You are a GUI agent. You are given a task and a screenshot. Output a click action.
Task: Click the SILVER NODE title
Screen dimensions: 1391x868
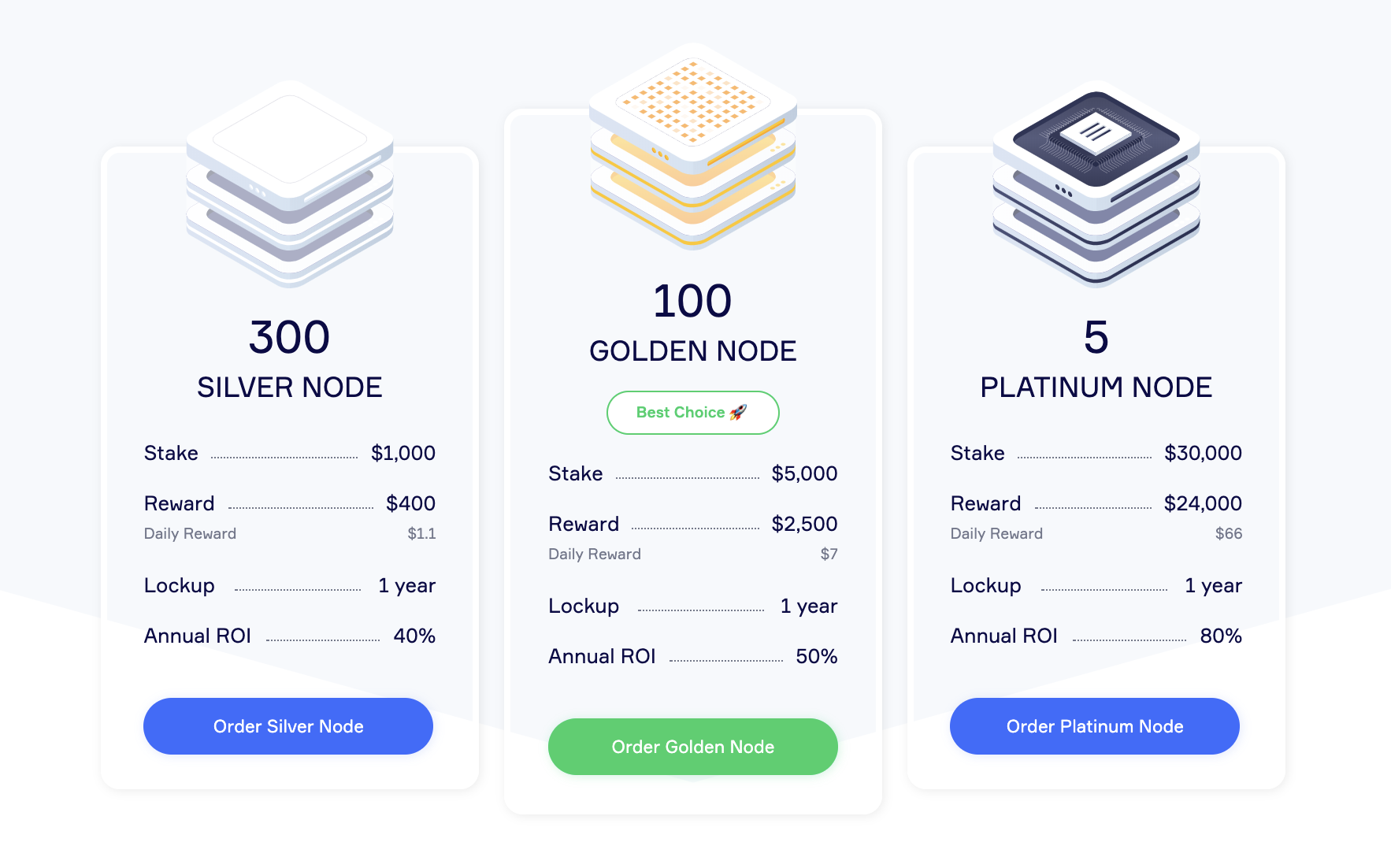(x=290, y=388)
